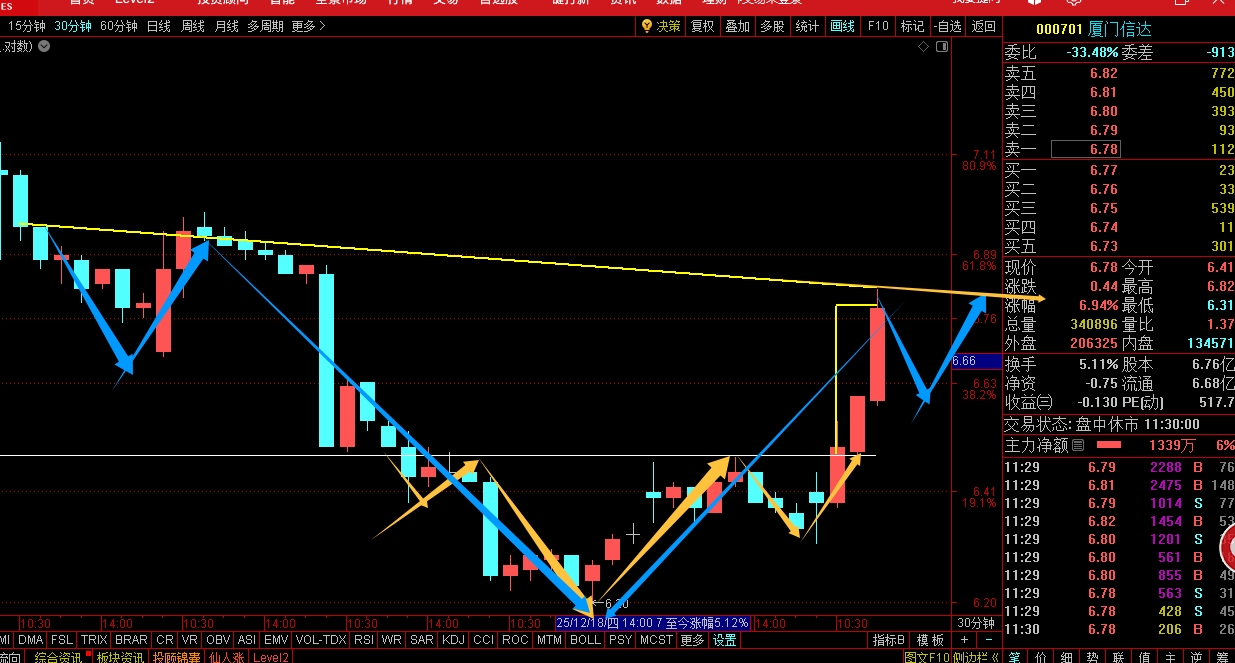Click the 返回 back button
The width and height of the screenshot is (1235, 663).
click(x=983, y=26)
